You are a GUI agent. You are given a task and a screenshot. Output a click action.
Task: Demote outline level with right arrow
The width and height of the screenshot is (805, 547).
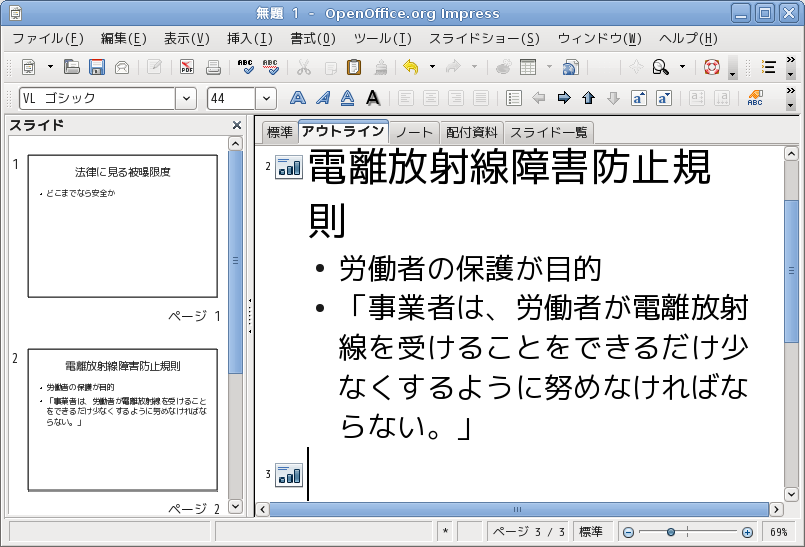(x=563, y=98)
